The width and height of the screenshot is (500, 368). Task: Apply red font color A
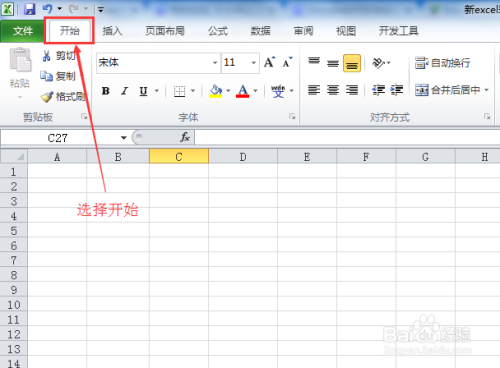pos(243,91)
